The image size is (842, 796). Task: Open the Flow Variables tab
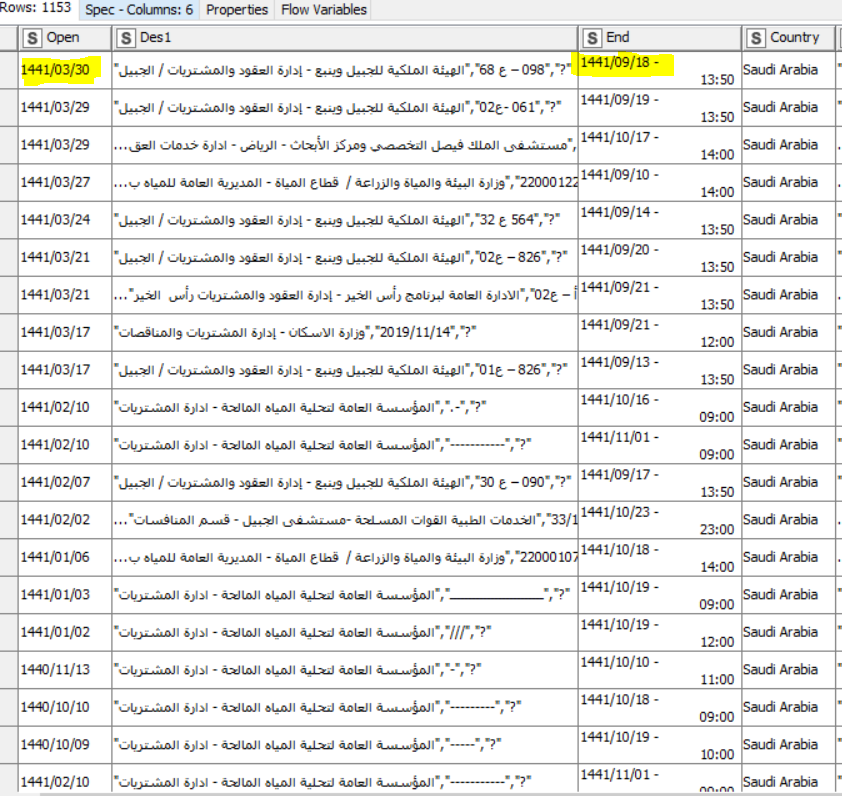coord(324,11)
